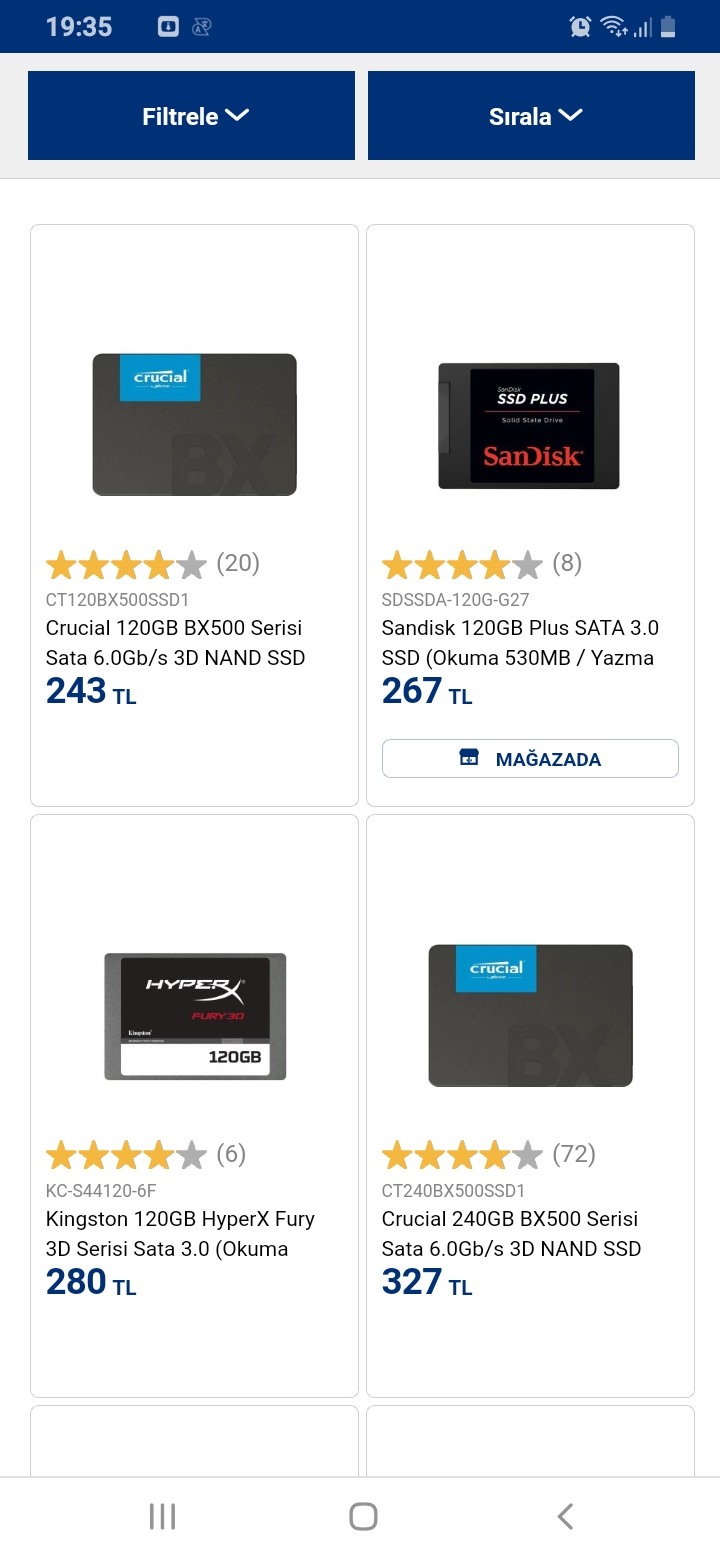Tap the MAĞAZADA store button
The width and height of the screenshot is (720, 1560).
(x=530, y=759)
